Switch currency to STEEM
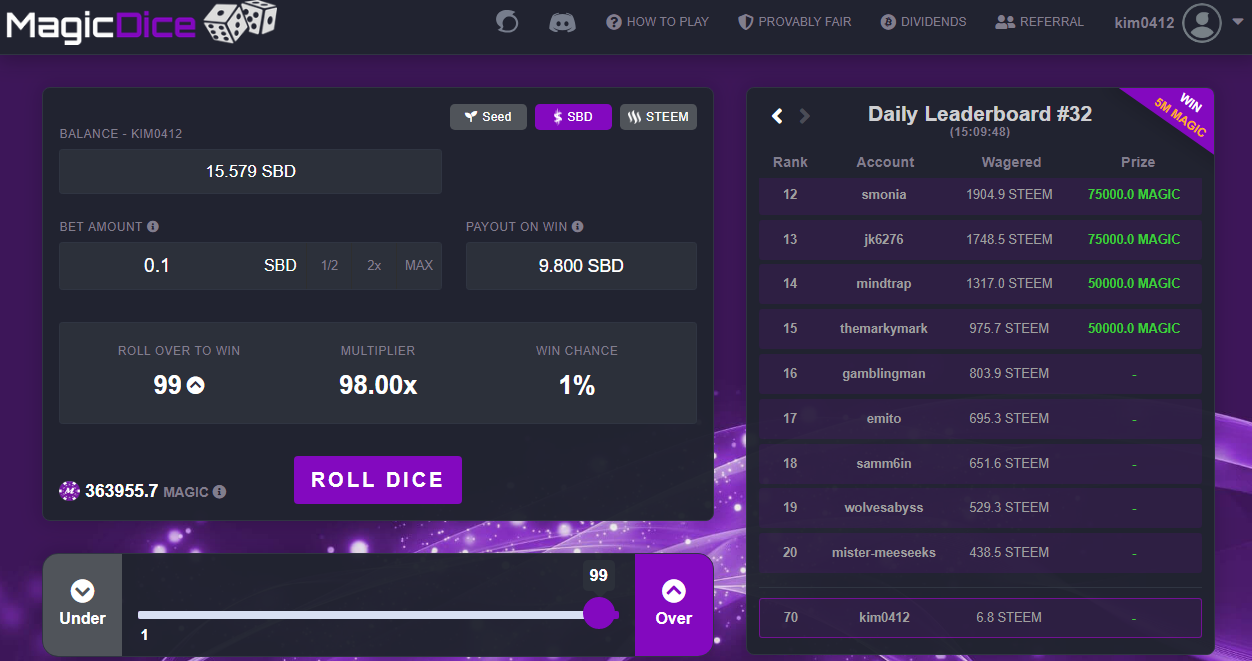The width and height of the screenshot is (1252, 661). coord(658,117)
